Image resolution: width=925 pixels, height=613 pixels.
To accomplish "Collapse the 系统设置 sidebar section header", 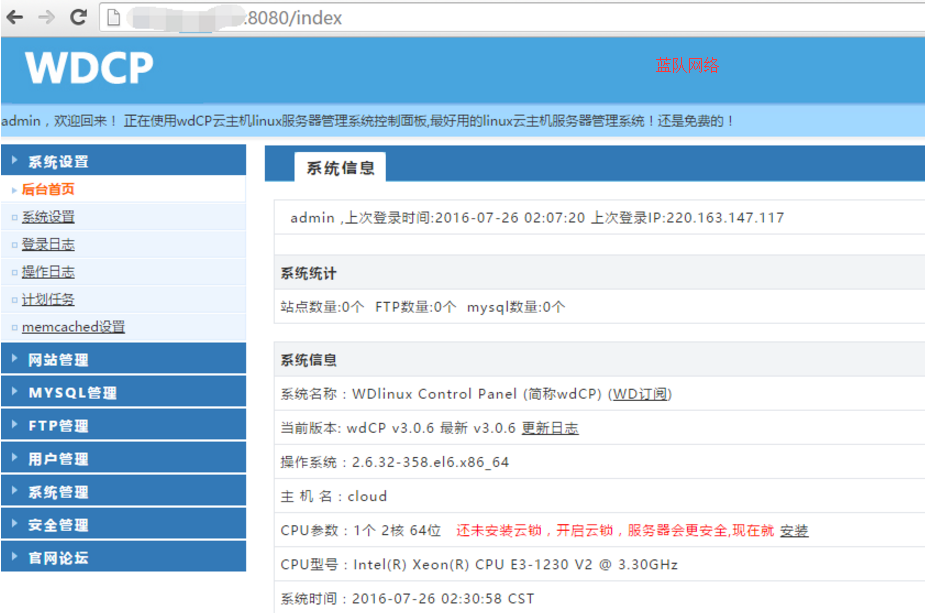I will 123,160.
